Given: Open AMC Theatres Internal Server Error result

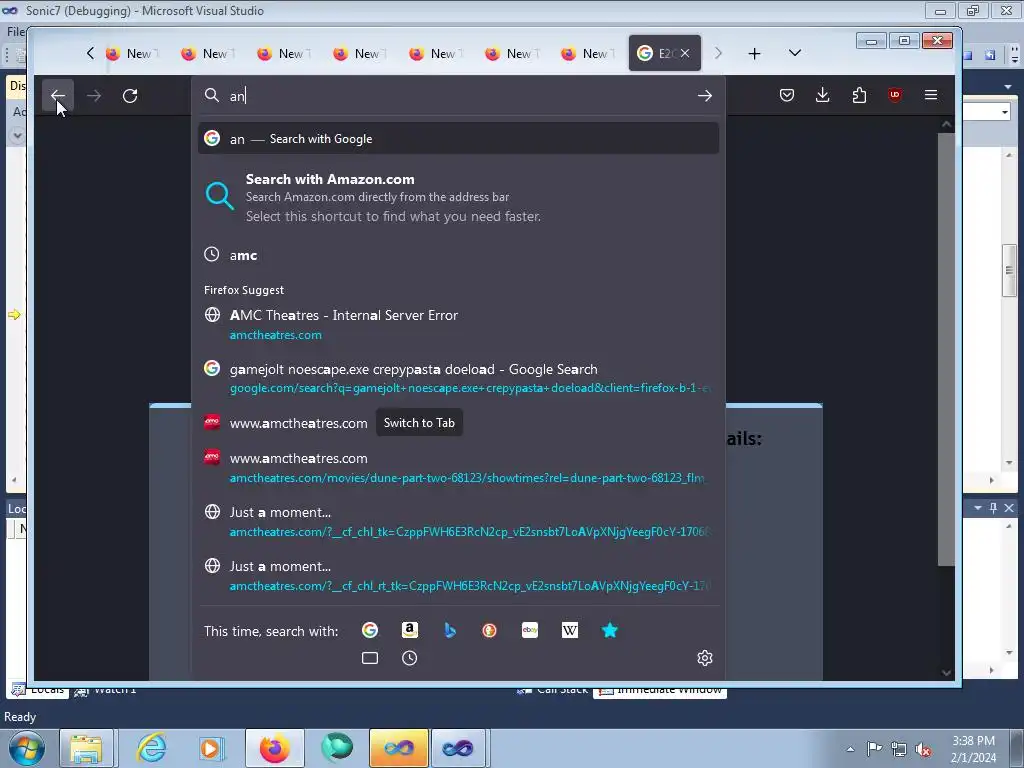Looking at the screenshot, I should coord(458,325).
